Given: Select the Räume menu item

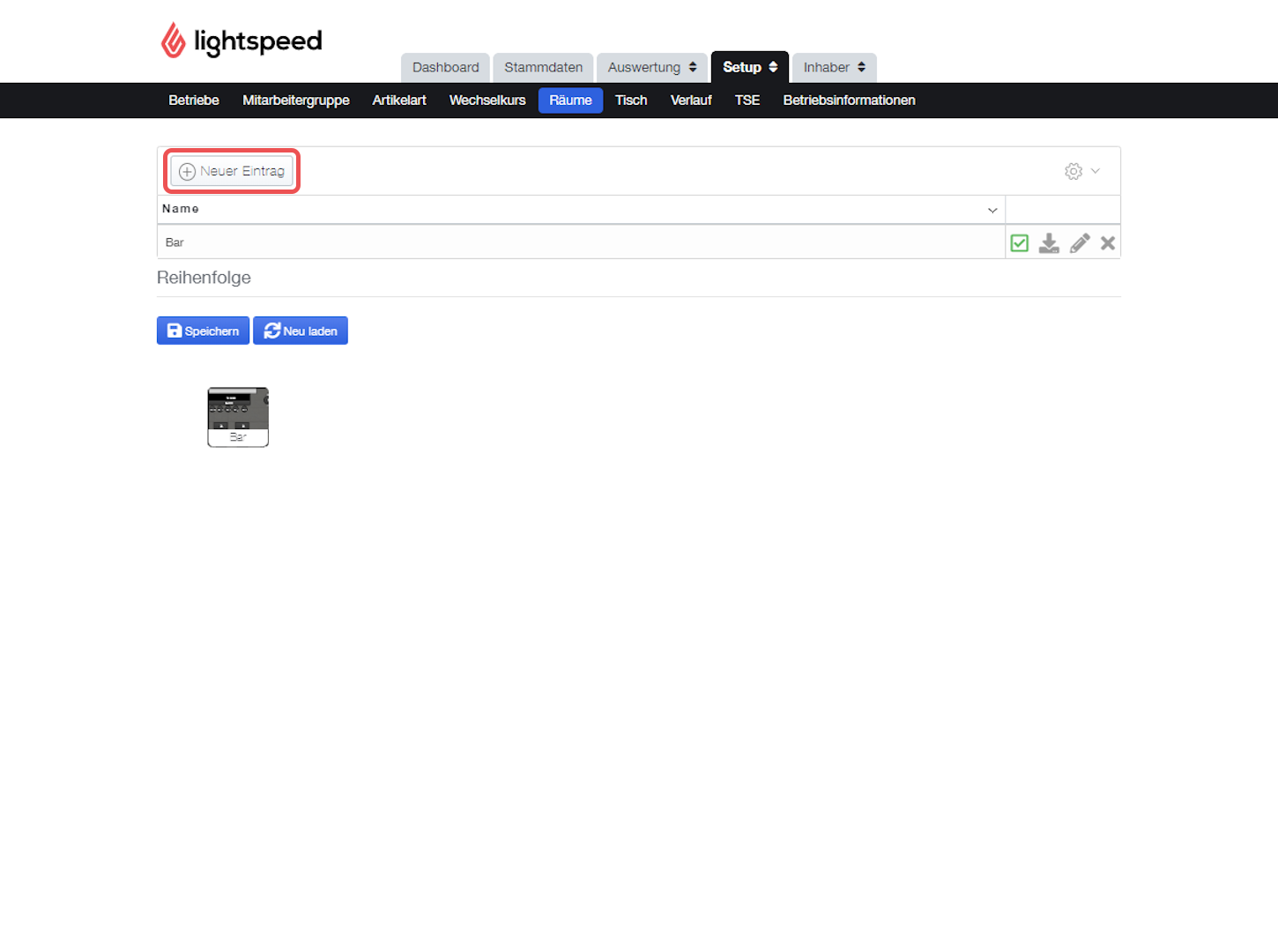Looking at the screenshot, I should pos(570,100).
